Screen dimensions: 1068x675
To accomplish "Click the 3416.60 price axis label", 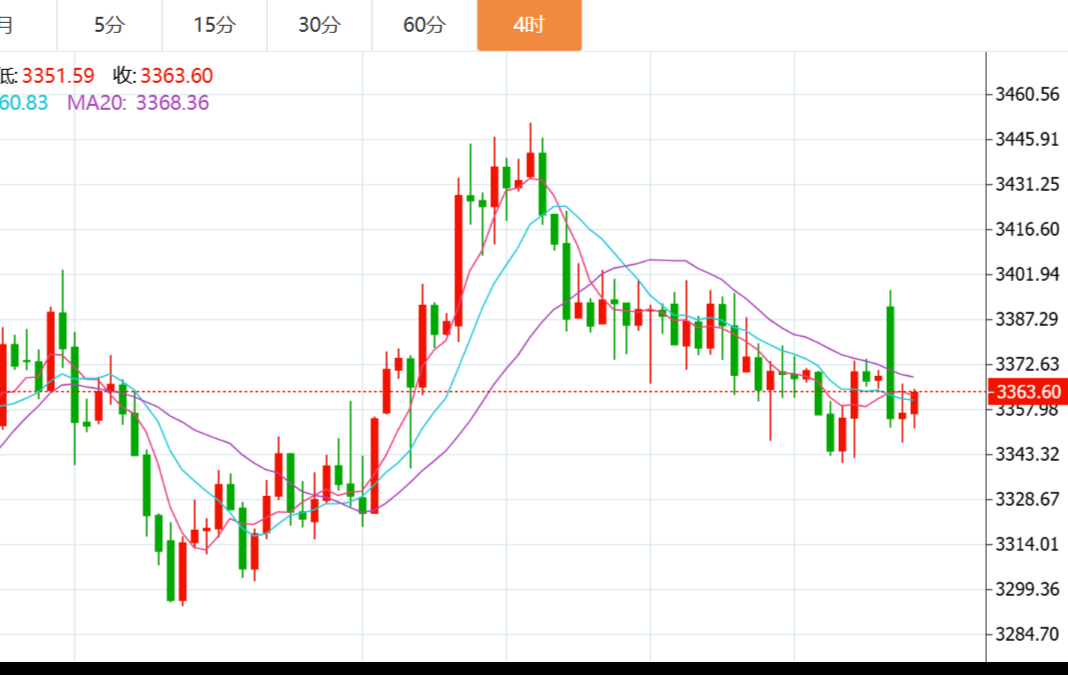I will click(1027, 229).
